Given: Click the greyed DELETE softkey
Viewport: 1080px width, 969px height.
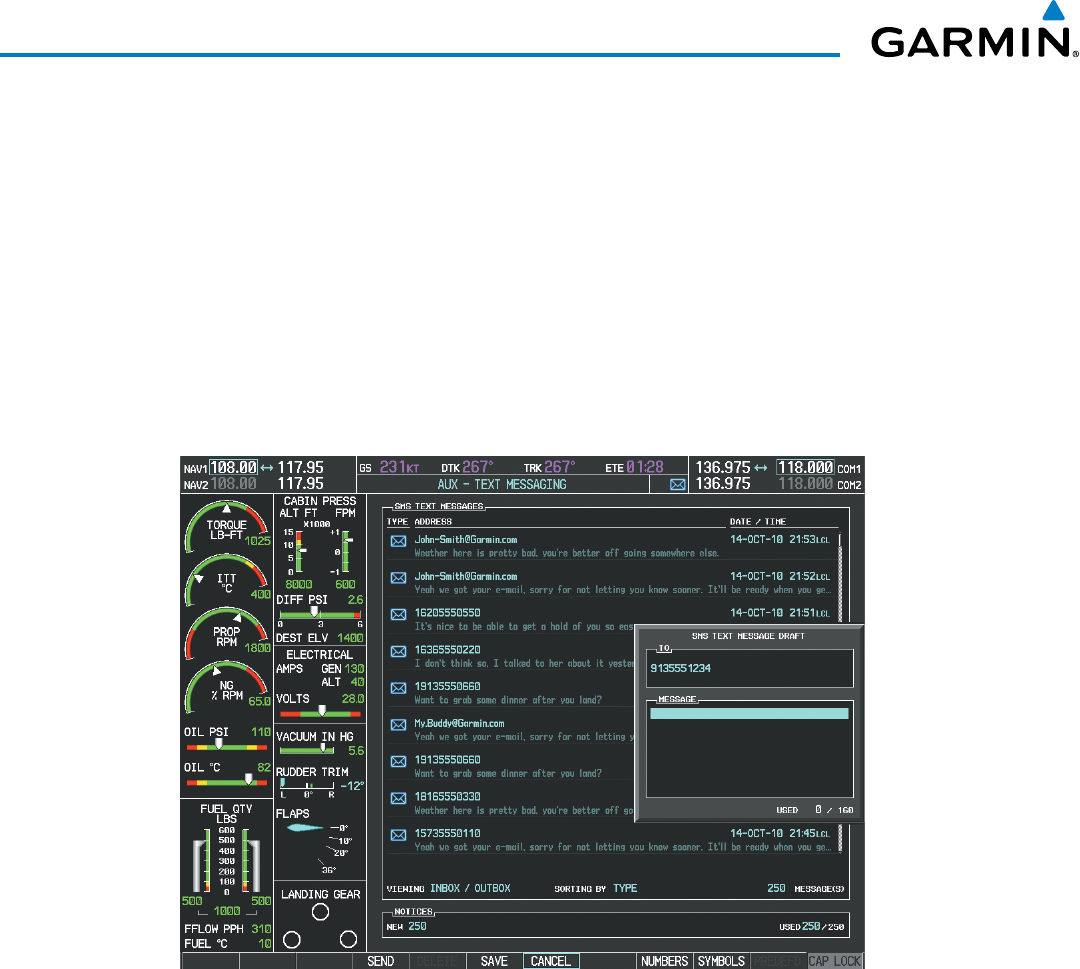Looking at the screenshot, I should click(x=437, y=961).
